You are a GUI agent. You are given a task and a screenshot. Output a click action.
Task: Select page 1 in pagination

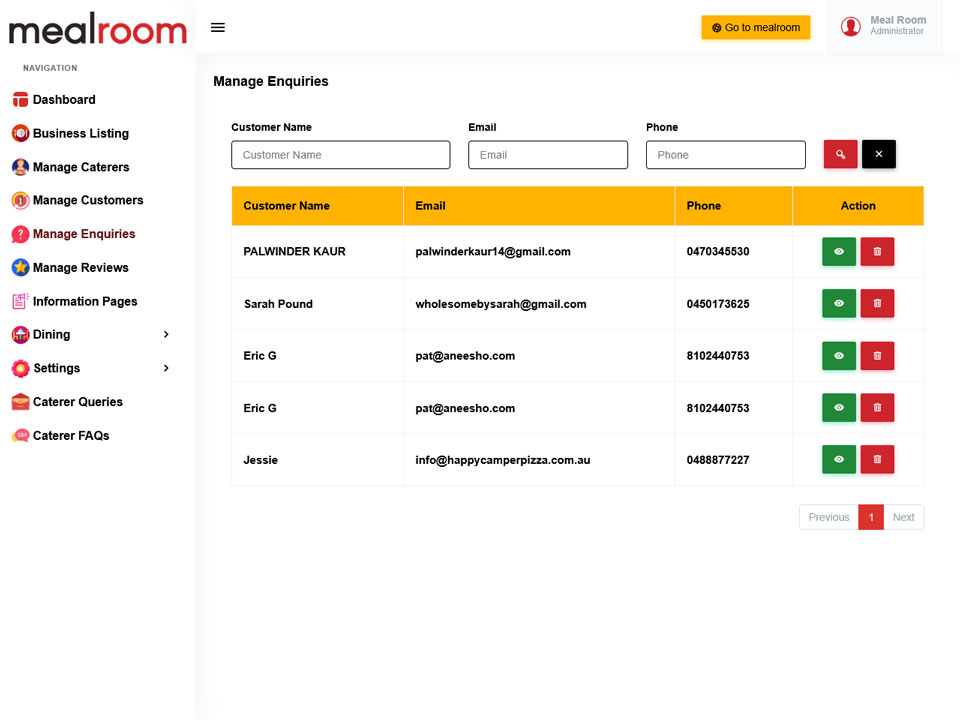[871, 517]
